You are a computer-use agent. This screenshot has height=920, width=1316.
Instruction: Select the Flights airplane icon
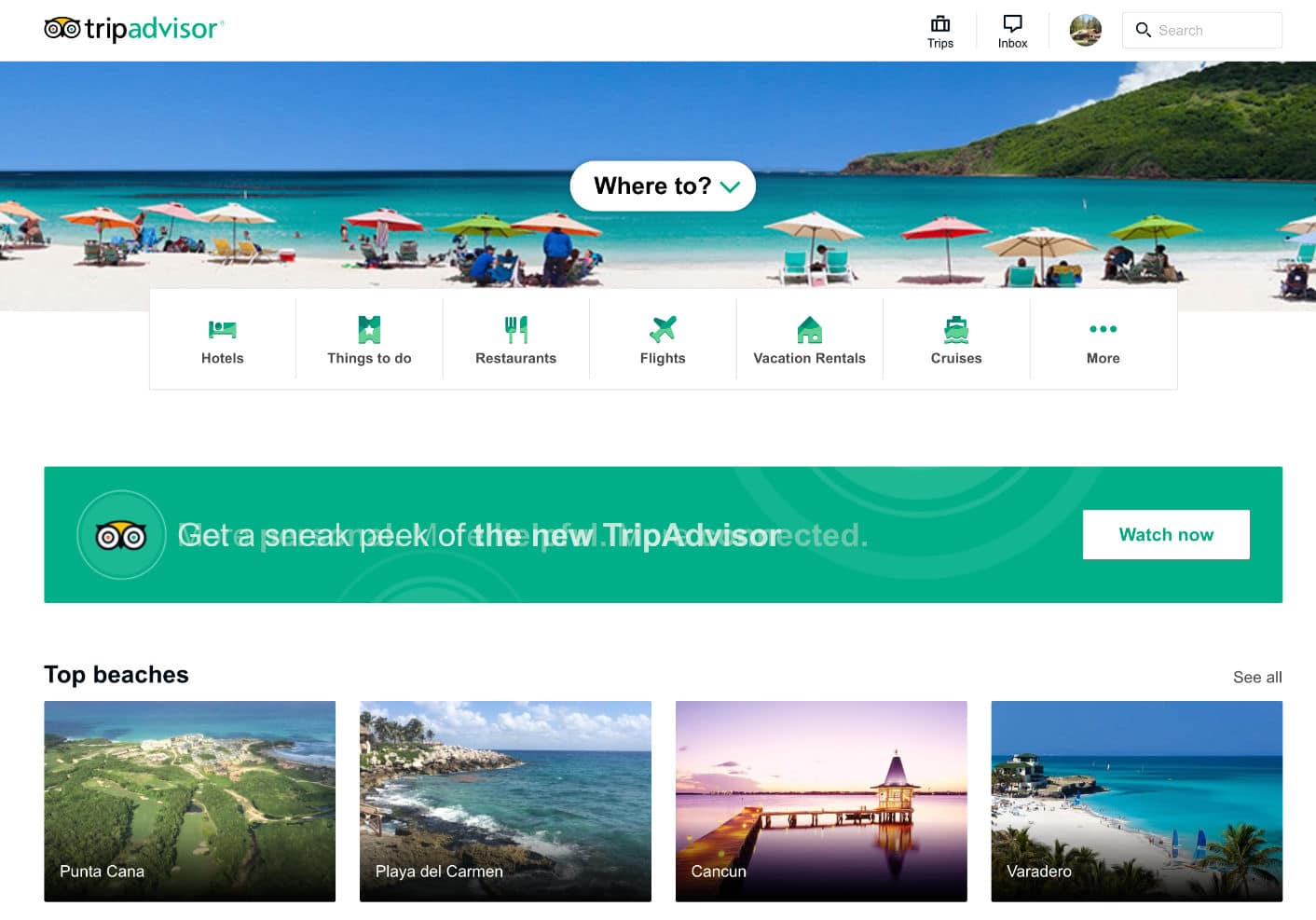tap(663, 328)
